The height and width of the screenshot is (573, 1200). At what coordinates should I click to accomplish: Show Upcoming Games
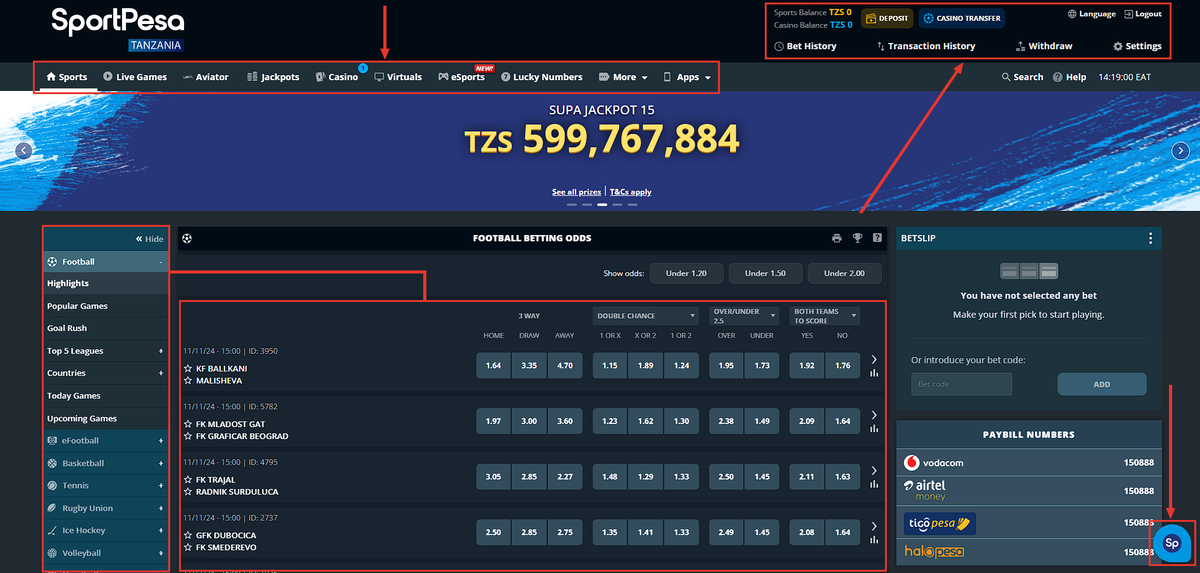[x=105, y=418]
